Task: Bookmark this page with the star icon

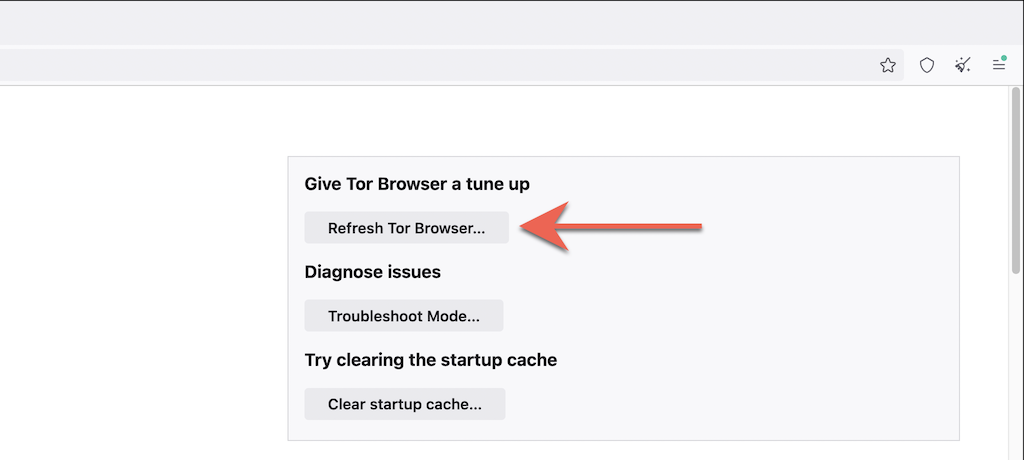Action: [888, 65]
